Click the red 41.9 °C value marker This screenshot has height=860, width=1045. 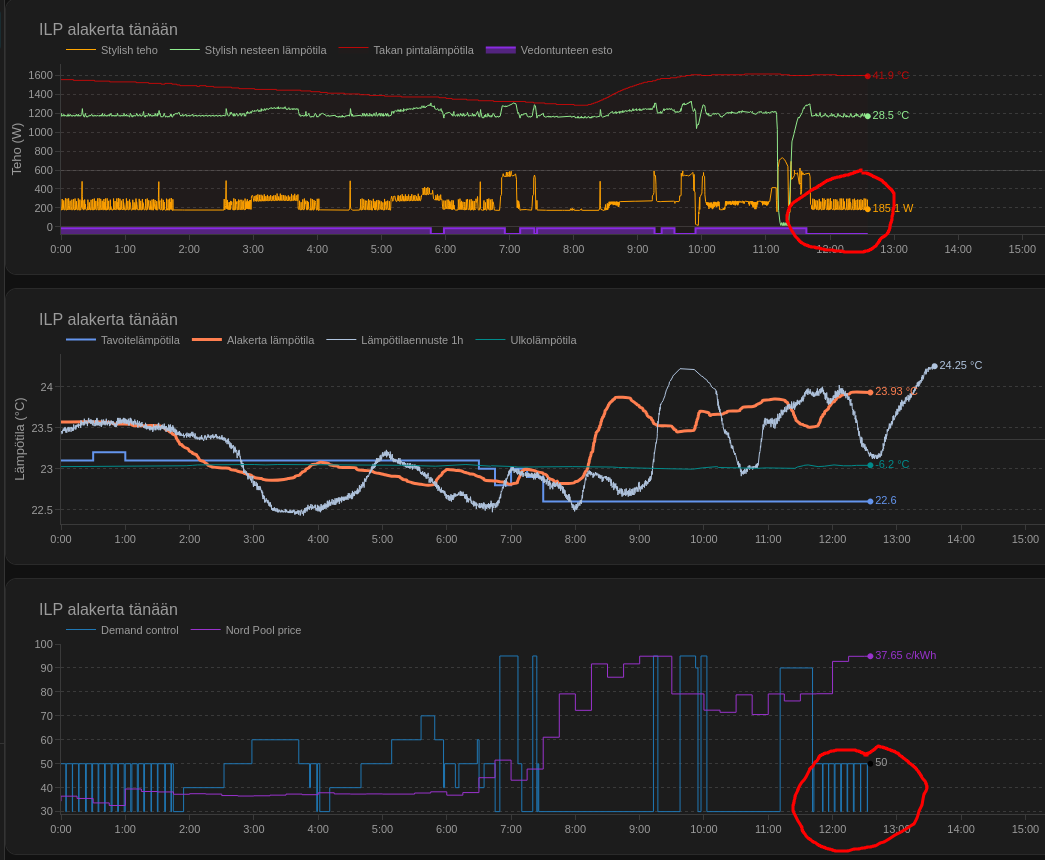pos(890,76)
